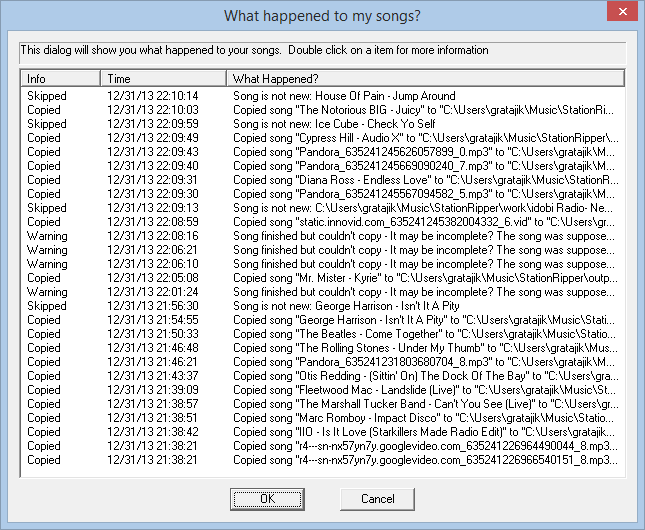Viewport: 645px width, 530px height.
Task: Select the Rolling Stones Under My Thumb row
Action: click(x=323, y=348)
